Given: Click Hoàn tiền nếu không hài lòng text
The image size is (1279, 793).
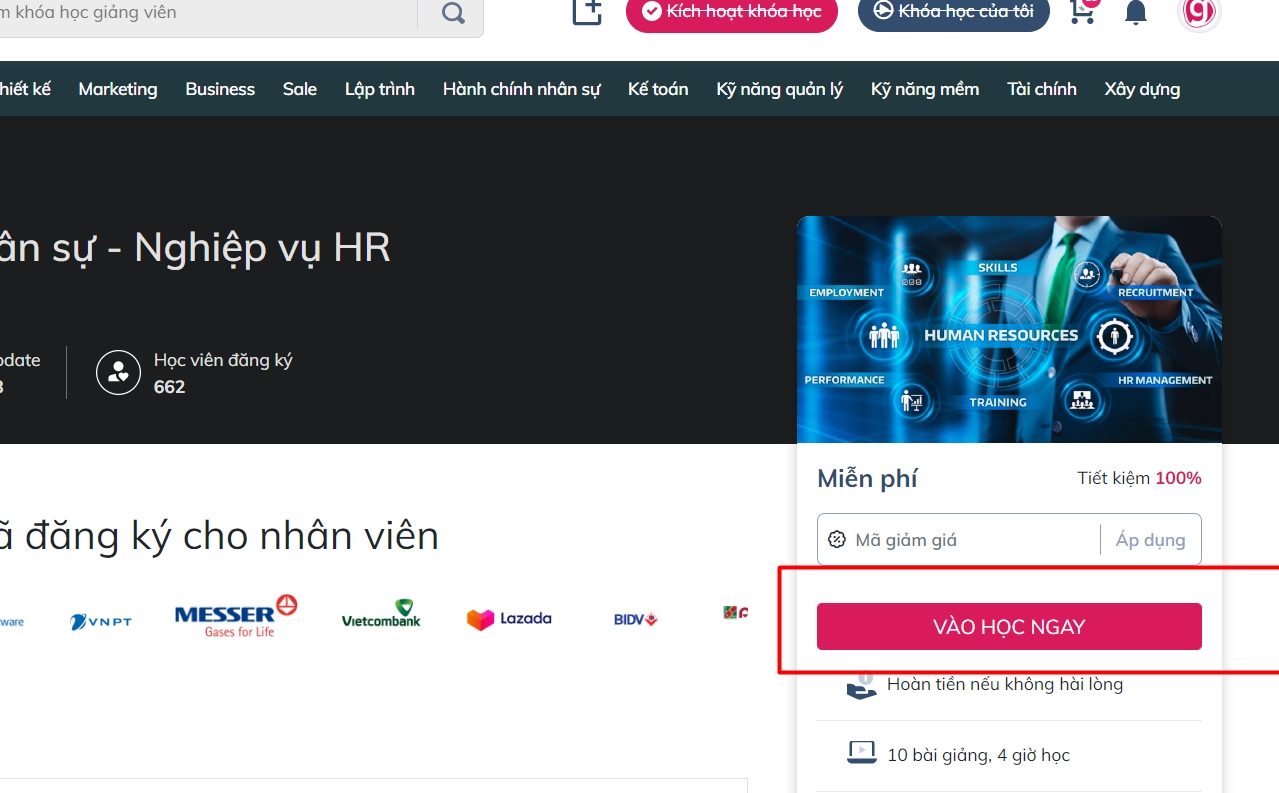Looking at the screenshot, I should pyautogui.click(x=1005, y=685).
